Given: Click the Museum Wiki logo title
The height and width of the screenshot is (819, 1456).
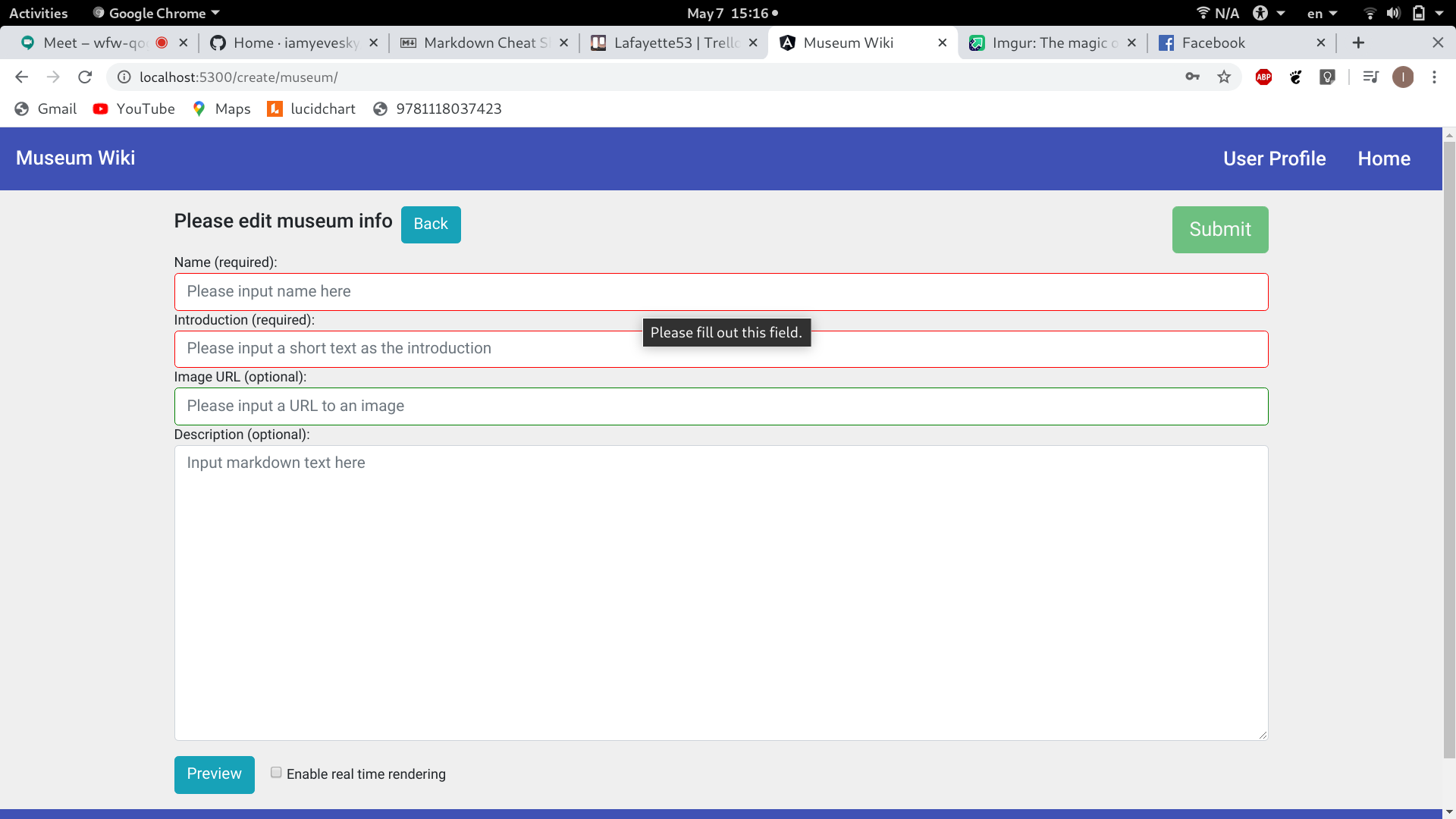Looking at the screenshot, I should pyautogui.click(x=75, y=158).
